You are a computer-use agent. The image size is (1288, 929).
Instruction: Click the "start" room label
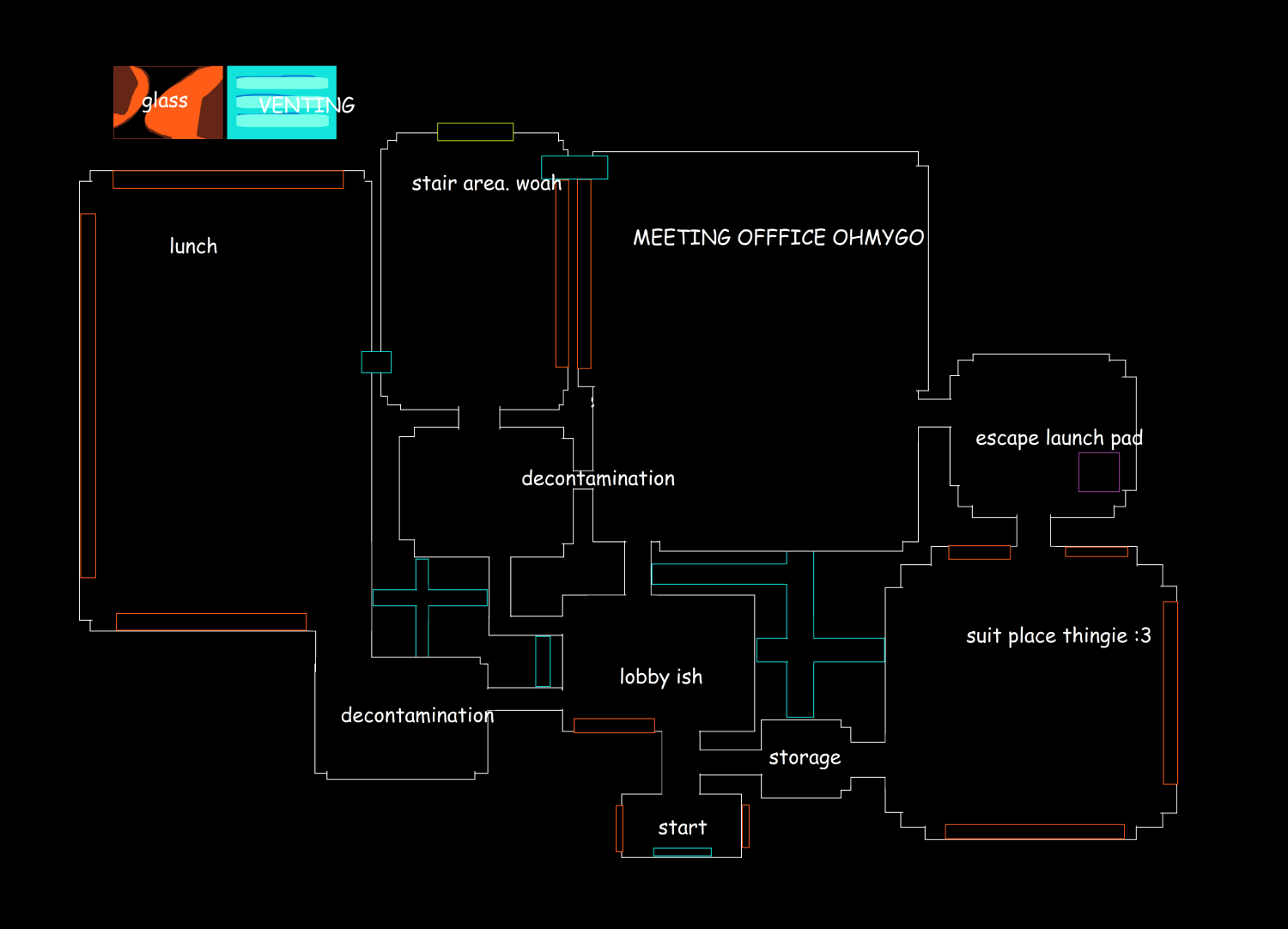tap(682, 828)
